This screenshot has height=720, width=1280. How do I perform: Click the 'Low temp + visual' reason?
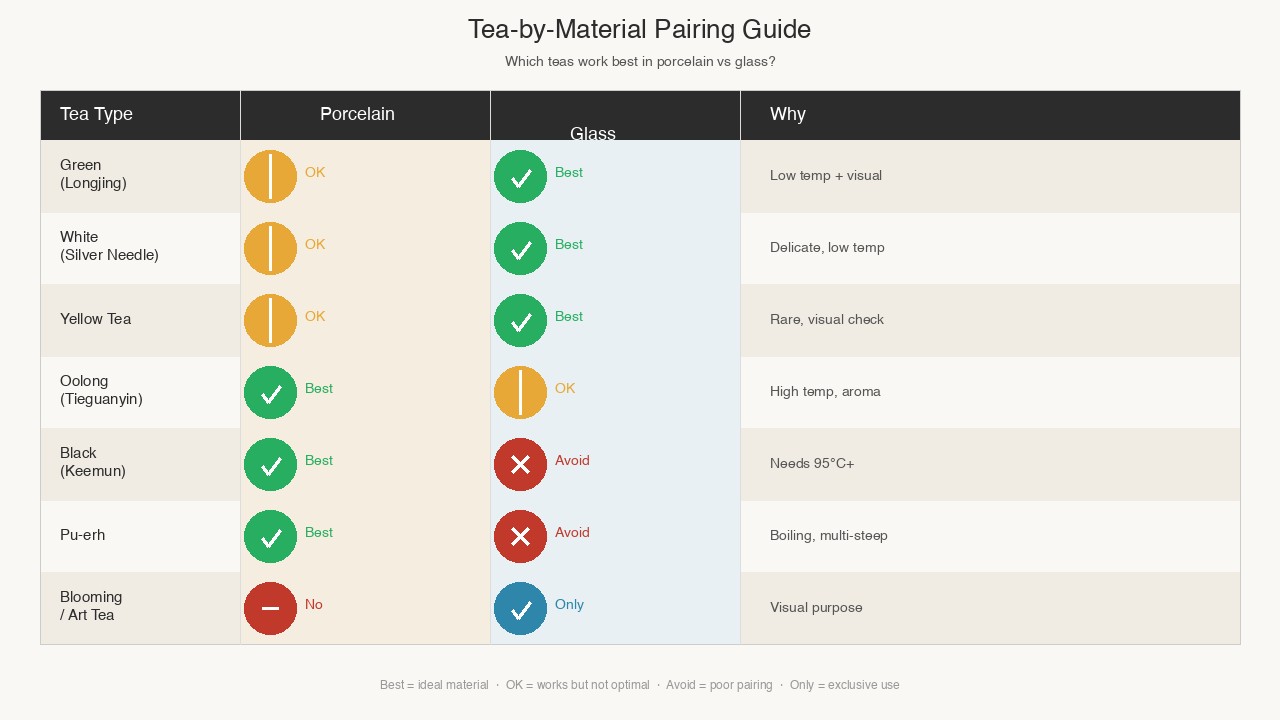[x=826, y=176]
